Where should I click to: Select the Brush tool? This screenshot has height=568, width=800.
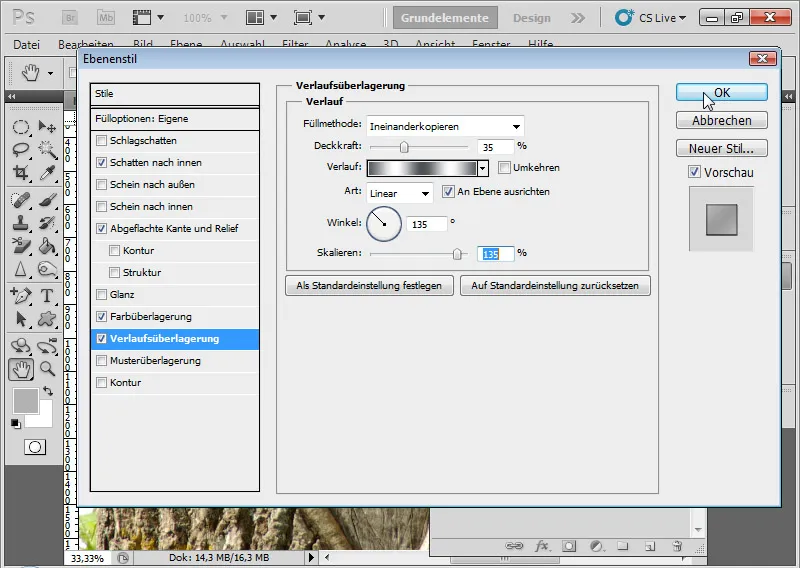(47, 200)
